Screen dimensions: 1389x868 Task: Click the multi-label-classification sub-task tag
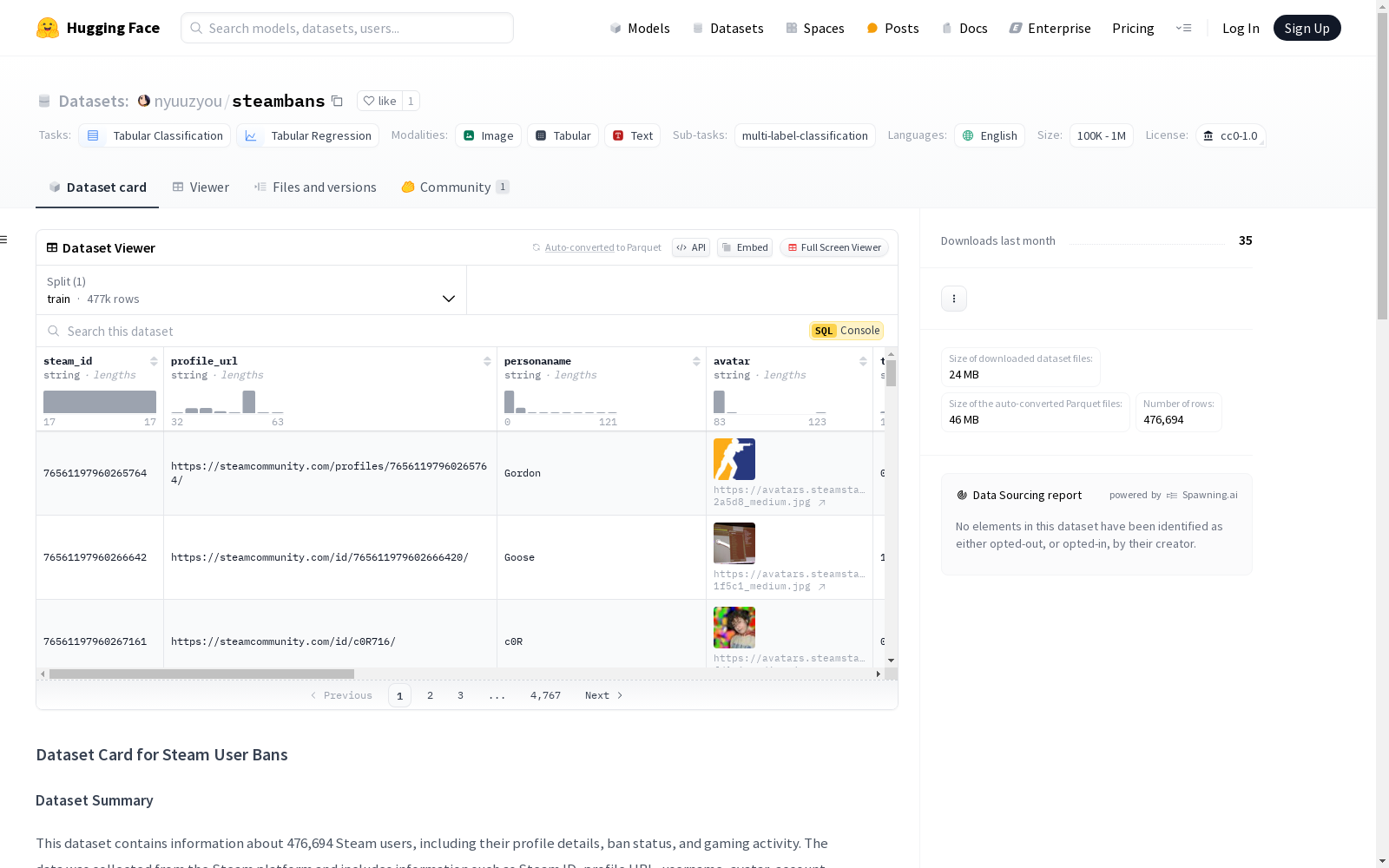(805, 135)
